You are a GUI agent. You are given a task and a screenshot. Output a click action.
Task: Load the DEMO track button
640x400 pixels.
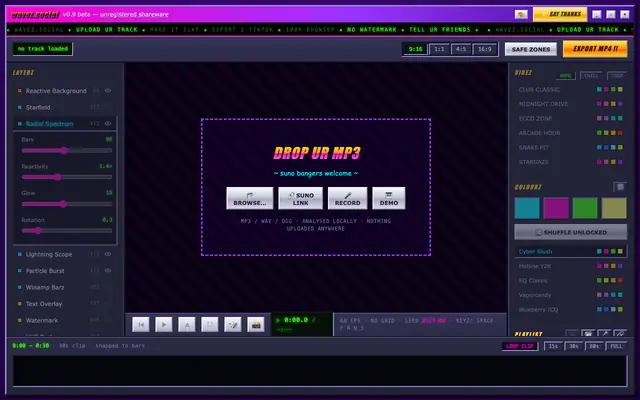(x=389, y=198)
